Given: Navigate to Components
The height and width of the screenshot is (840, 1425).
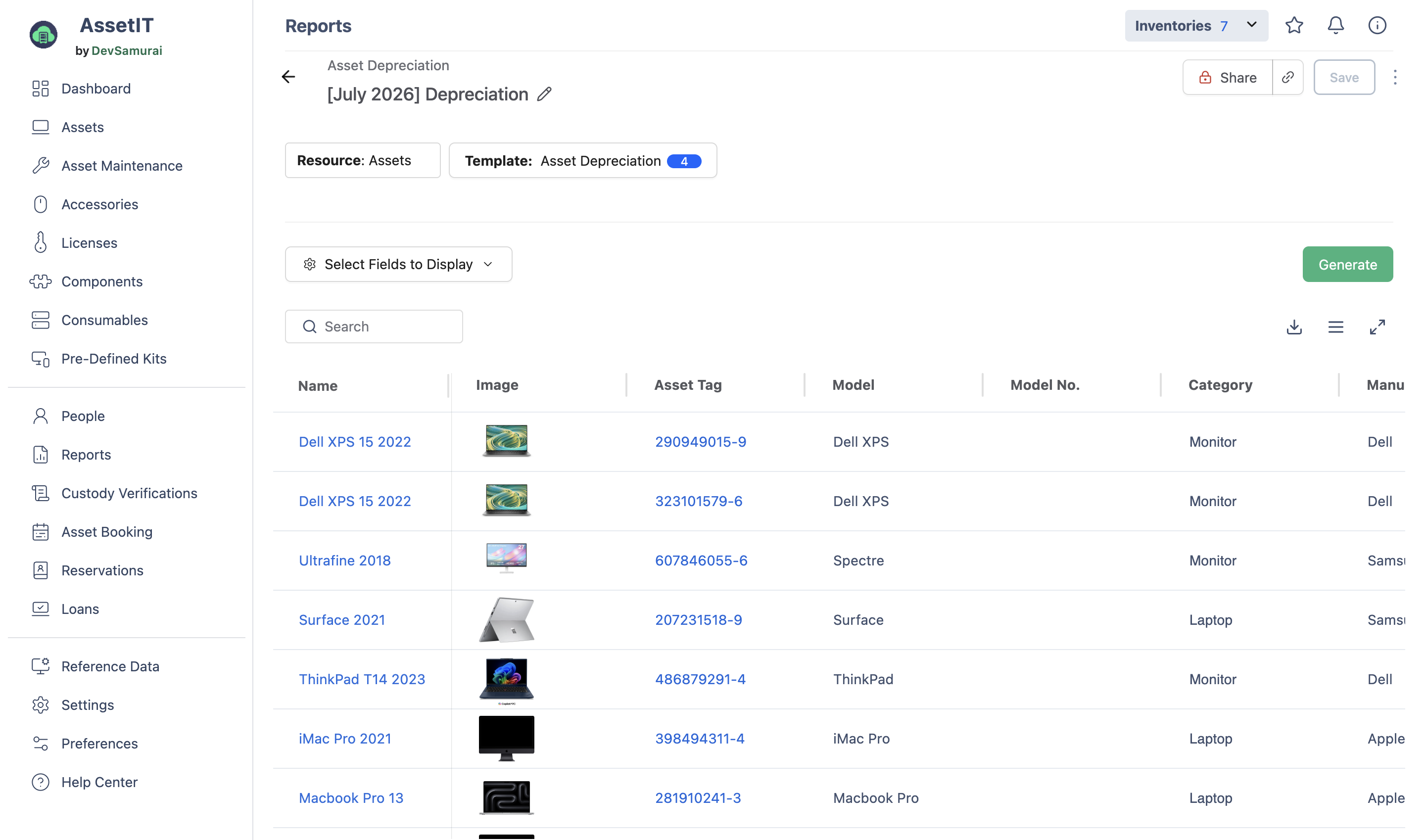Looking at the screenshot, I should (102, 281).
